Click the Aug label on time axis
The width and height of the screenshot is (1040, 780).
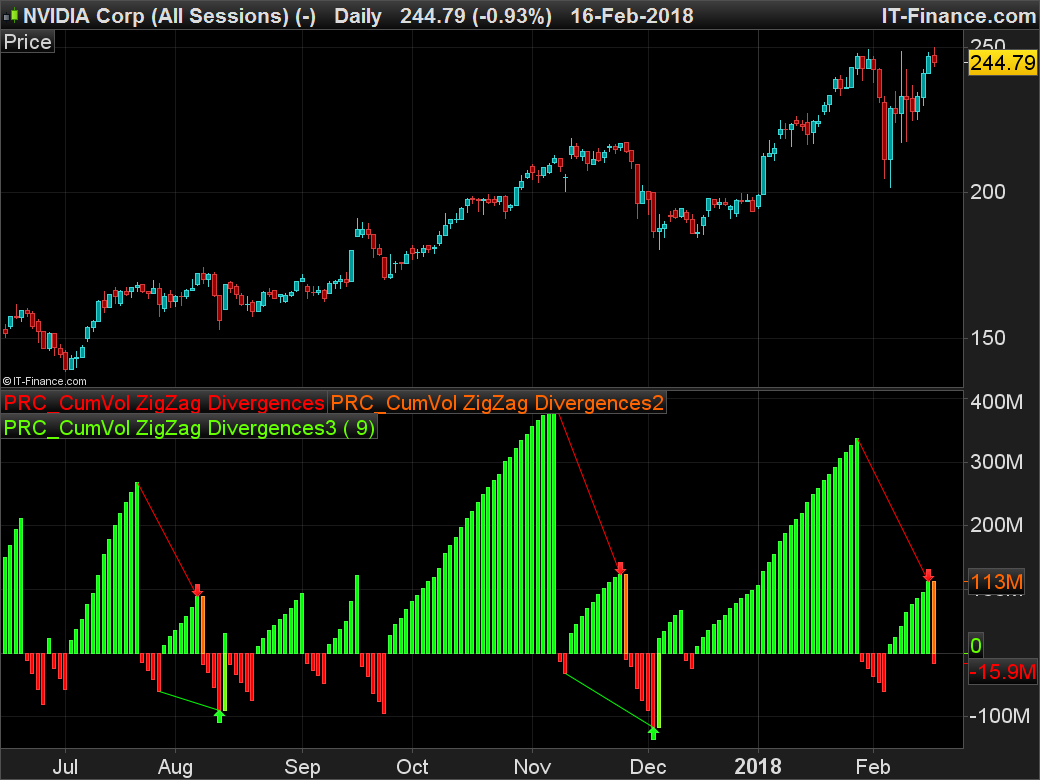tap(175, 767)
